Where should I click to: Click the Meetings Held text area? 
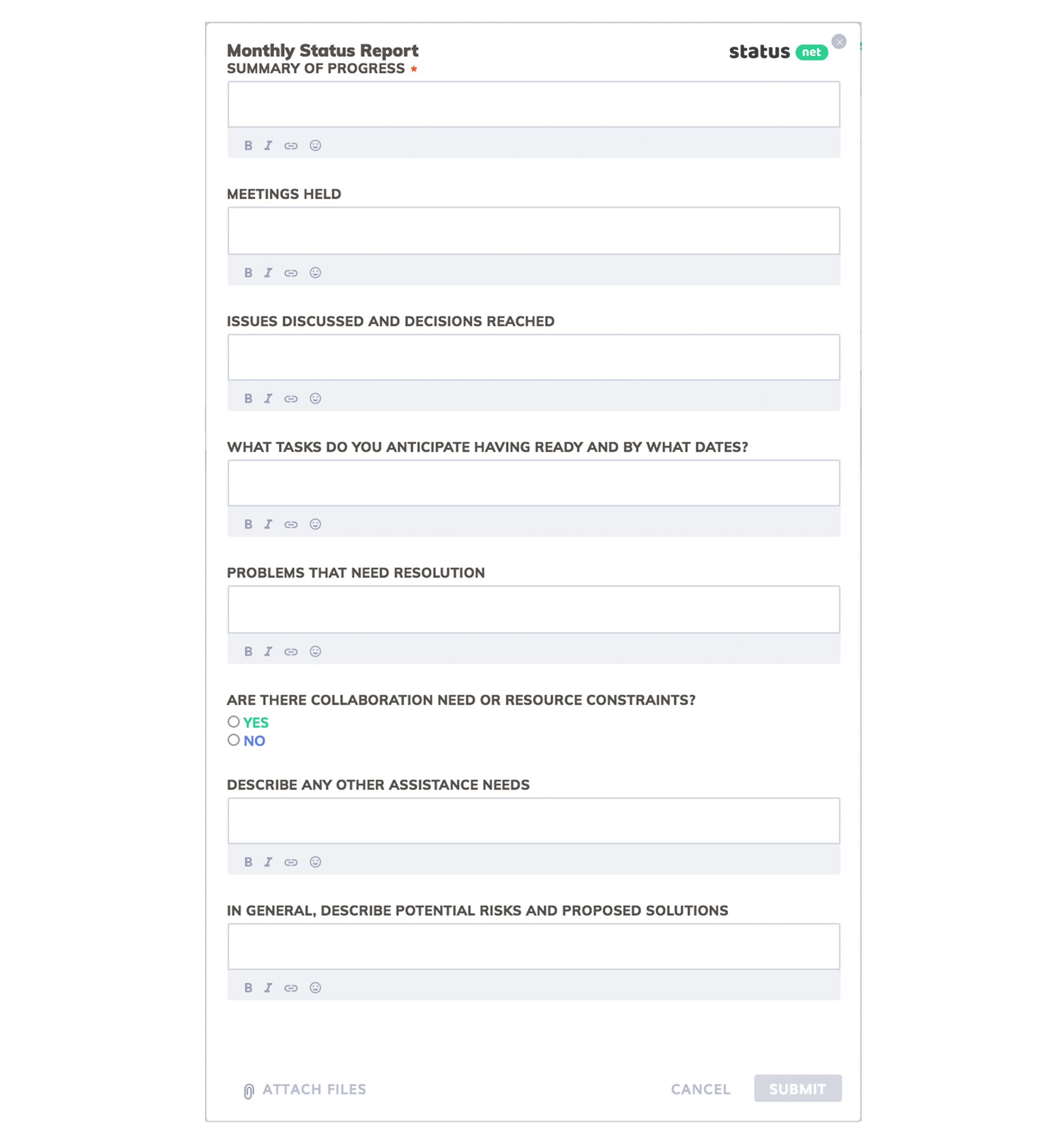533,230
